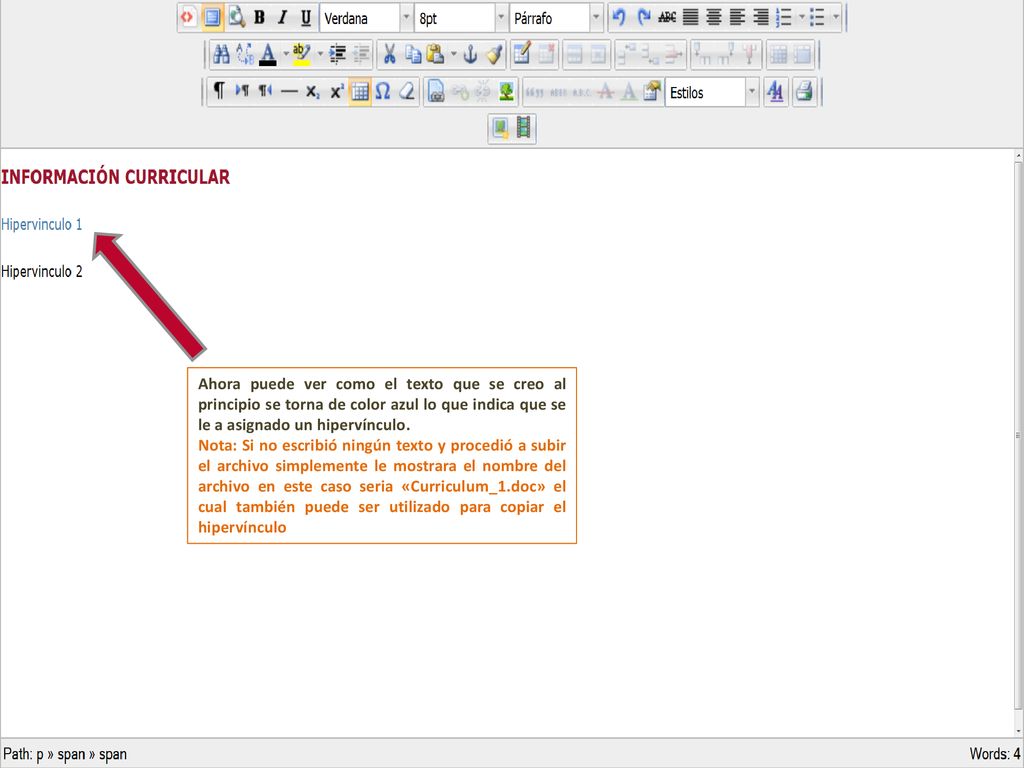Select the p element in Path
Screen dimensions: 1024x768
point(40,755)
